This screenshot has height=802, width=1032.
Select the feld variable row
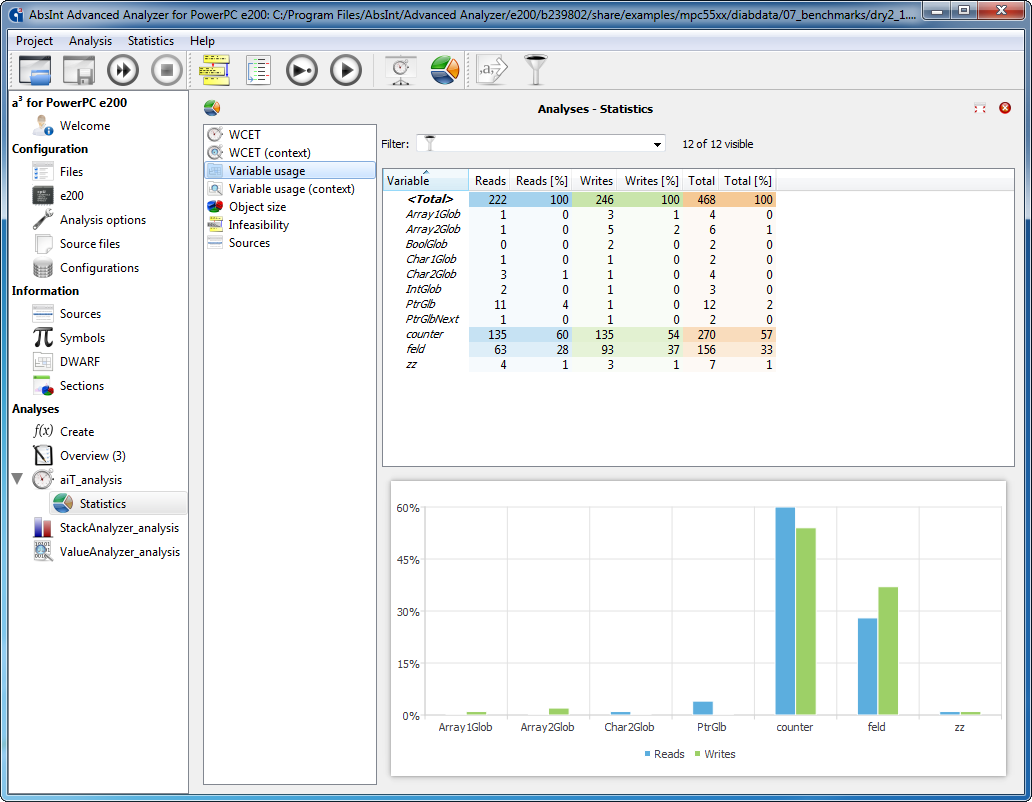(x=579, y=349)
